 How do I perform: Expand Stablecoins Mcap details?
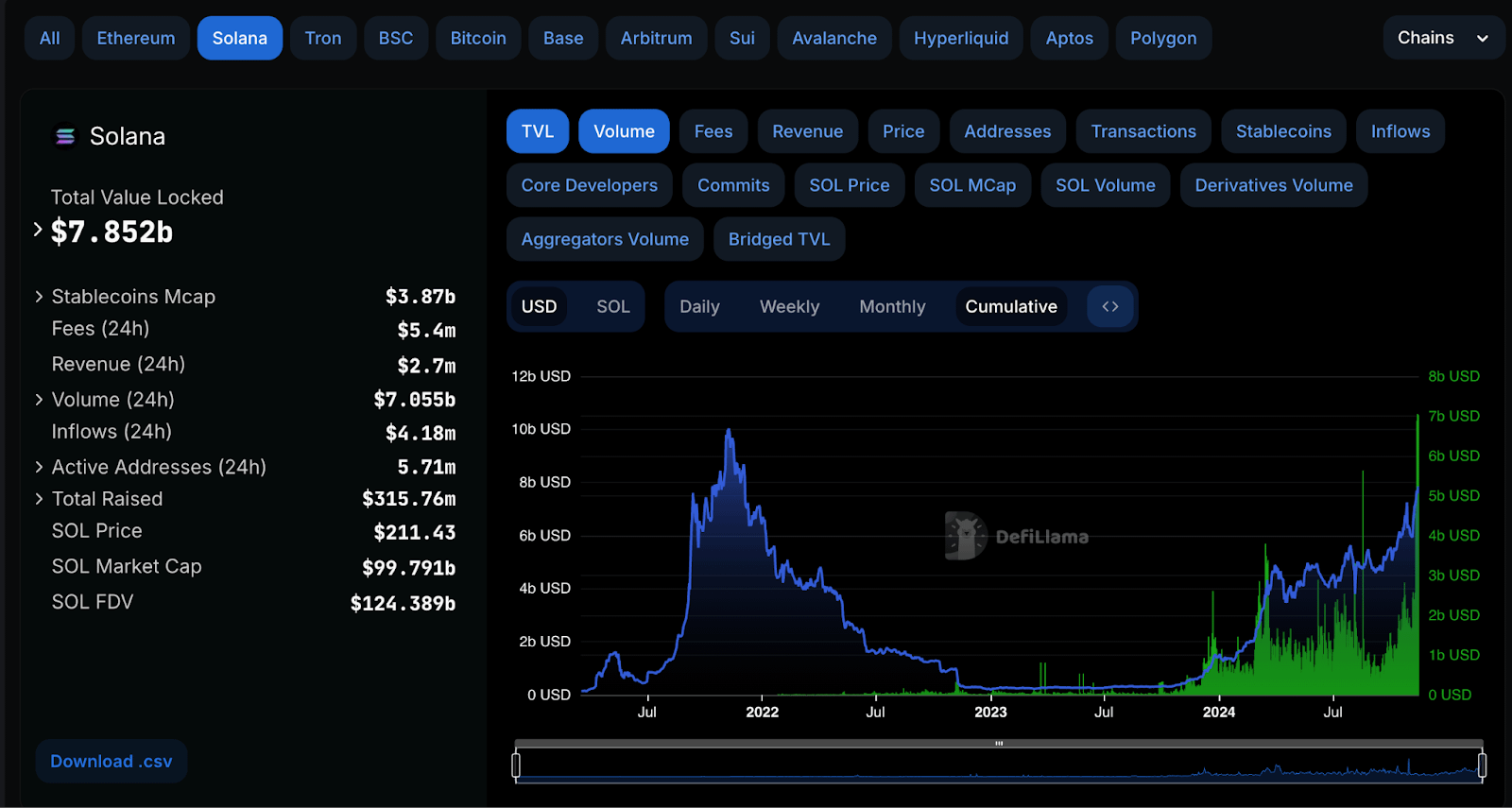pos(39,297)
